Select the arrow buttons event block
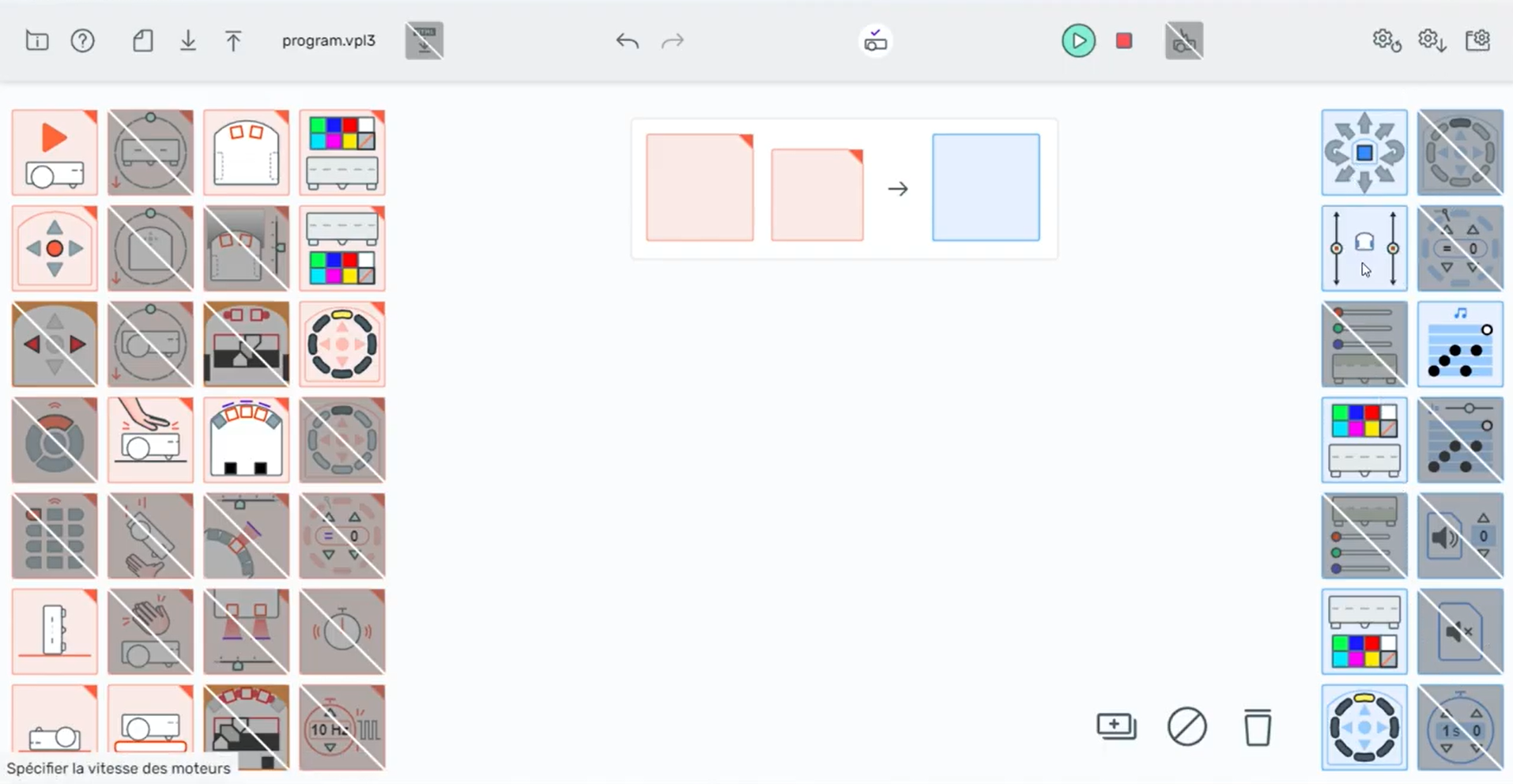The height and width of the screenshot is (784, 1513). point(54,248)
